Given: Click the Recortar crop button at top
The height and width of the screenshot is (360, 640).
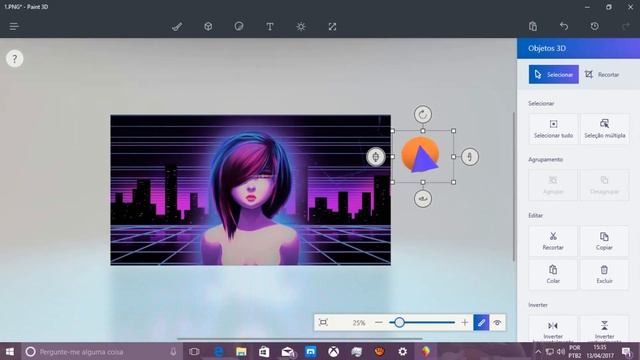Looking at the screenshot, I should (x=602, y=74).
